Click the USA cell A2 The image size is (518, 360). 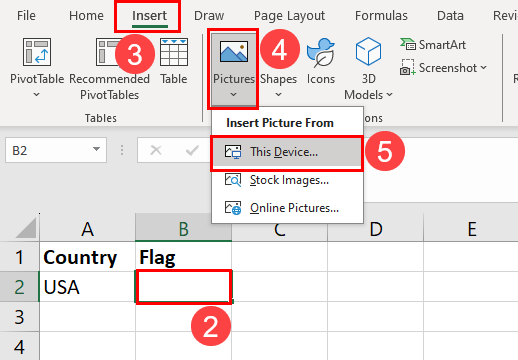click(x=87, y=287)
